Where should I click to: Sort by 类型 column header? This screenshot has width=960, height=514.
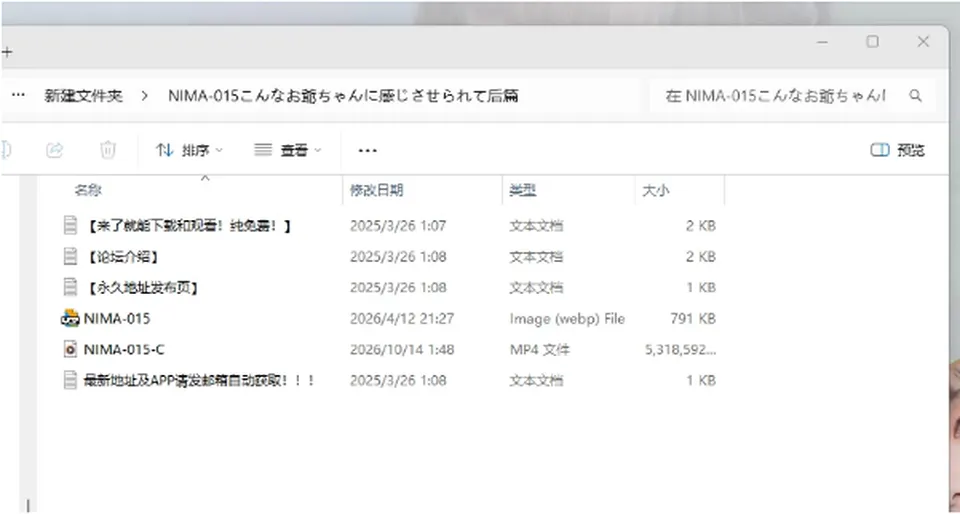click(x=523, y=190)
